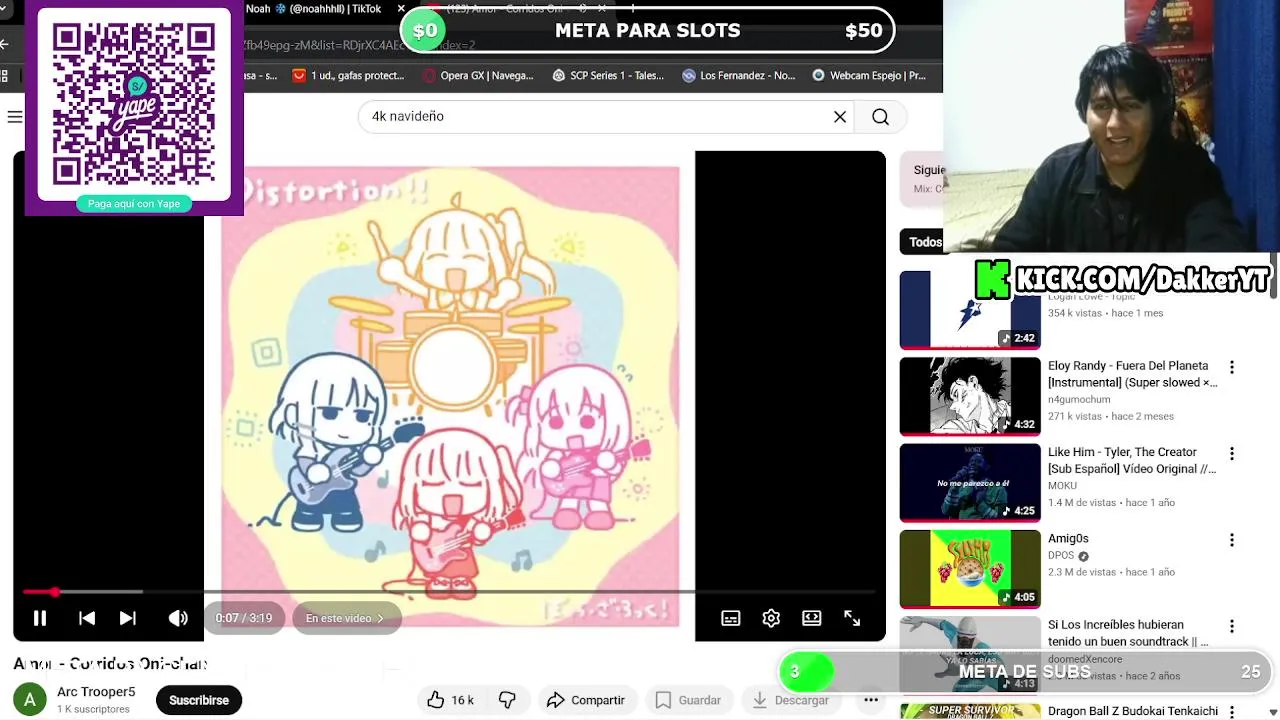Open 'Dragon Ball Z Budokai Tenkaichi' title
The height and width of the screenshot is (720, 1280).
[x=1133, y=711]
